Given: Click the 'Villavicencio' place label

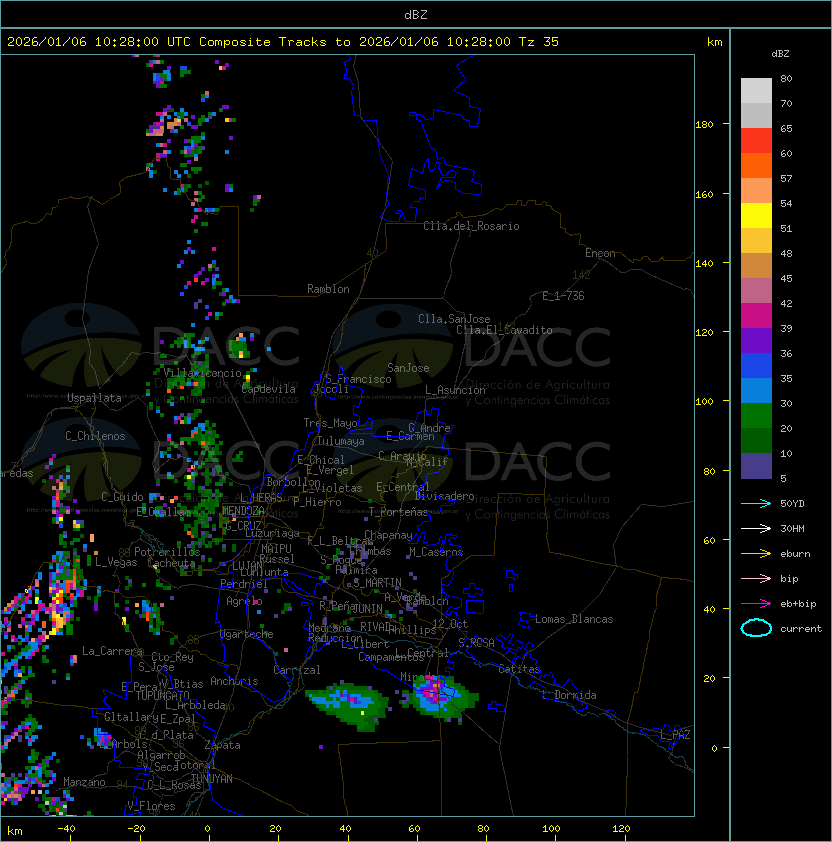Looking at the screenshot, I should [x=202, y=373].
